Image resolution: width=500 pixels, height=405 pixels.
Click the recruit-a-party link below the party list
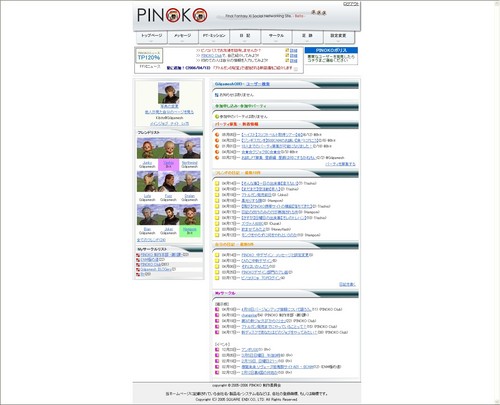pyautogui.click(x=340, y=164)
